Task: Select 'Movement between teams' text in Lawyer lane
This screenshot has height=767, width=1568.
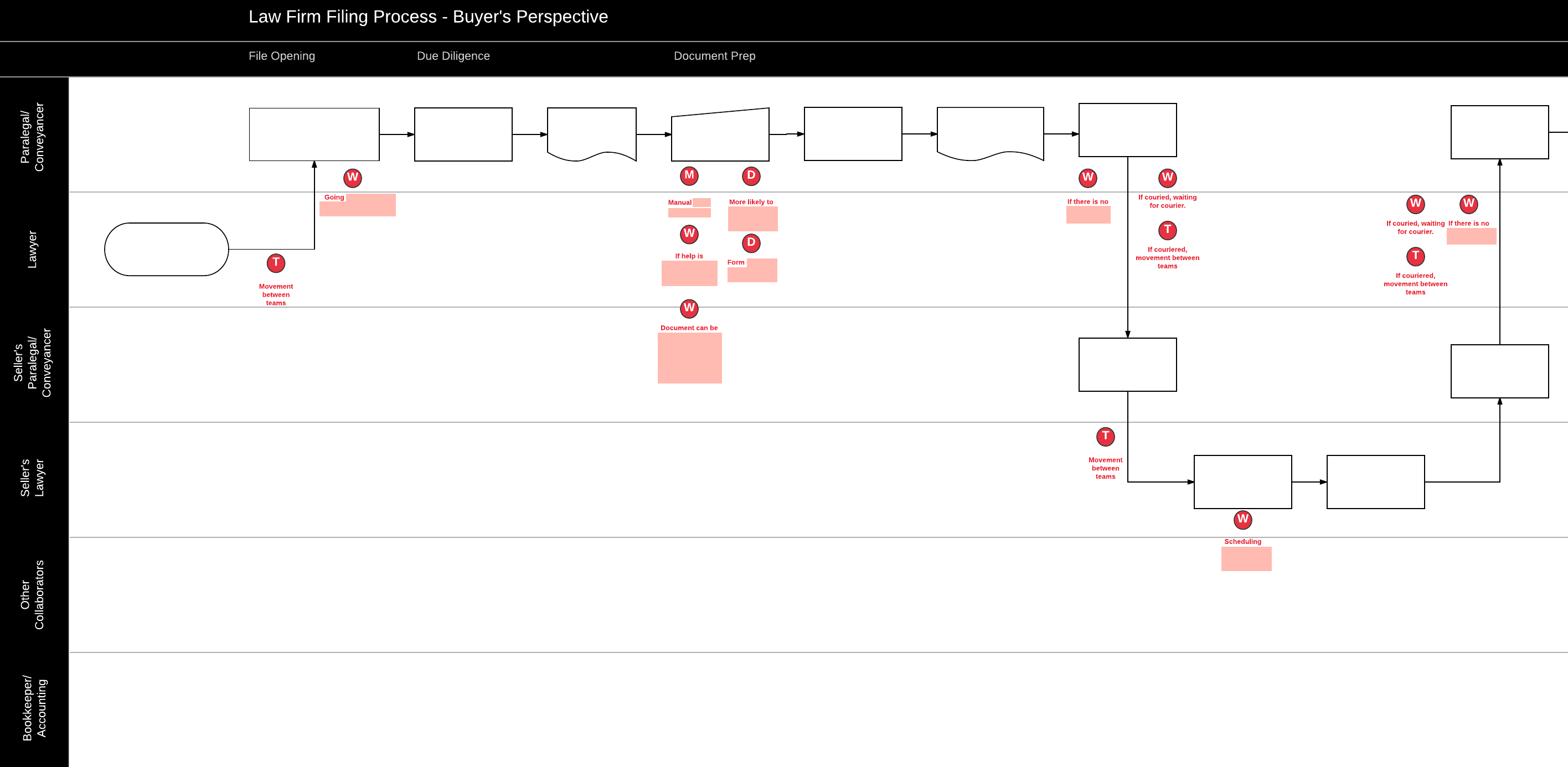Action: tap(276, 294)
